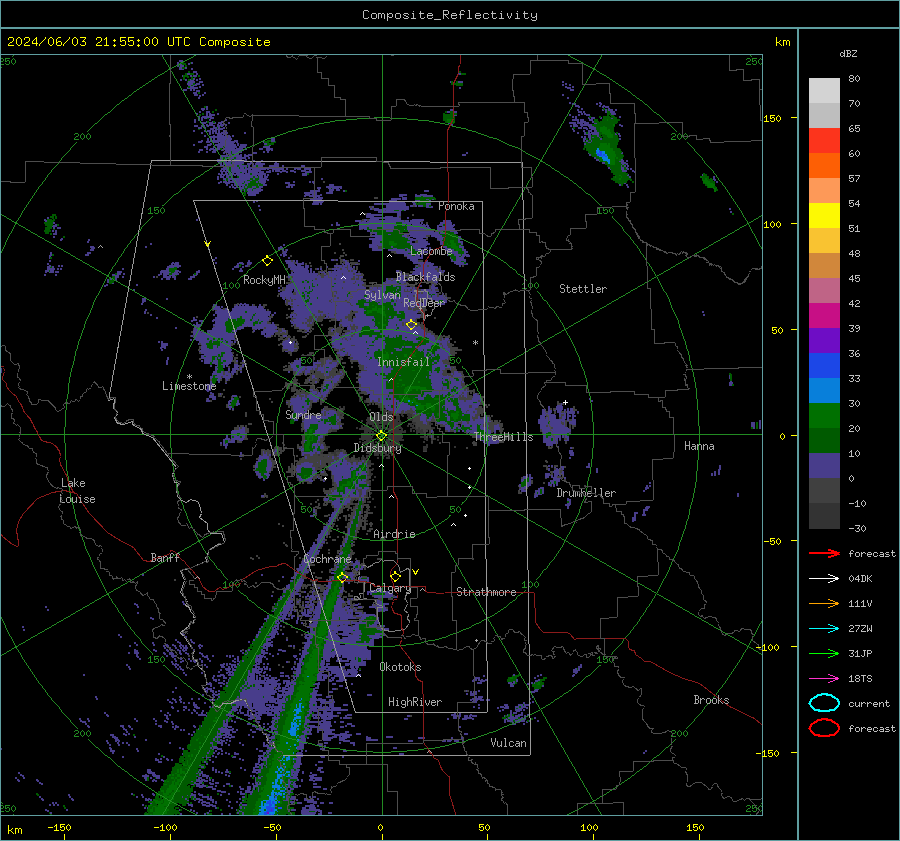Click the Stettler town label

tap(583, 289)
